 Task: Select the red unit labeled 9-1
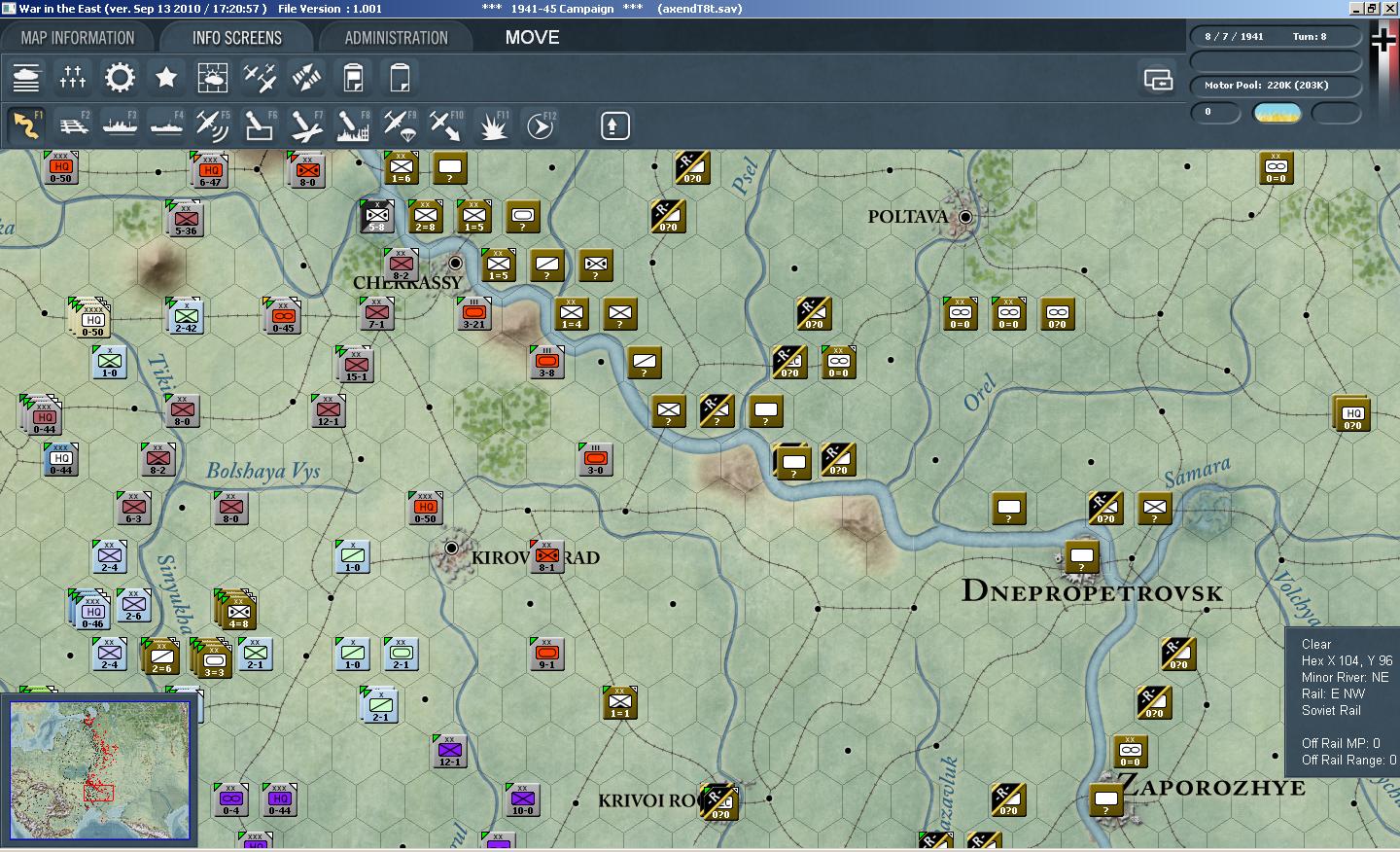click(x=547, y=654)
